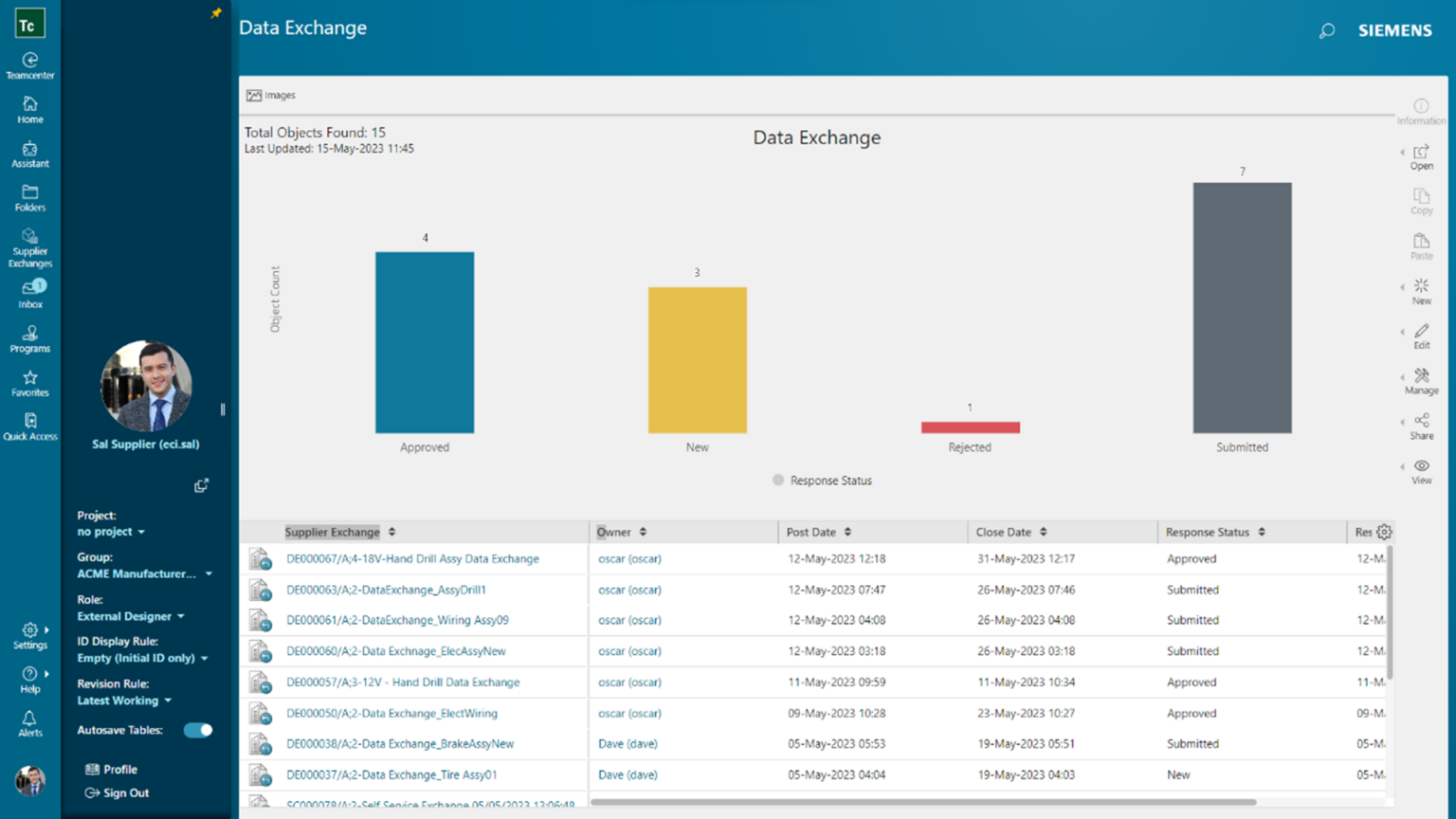The image size is (1456, 819).
Task: Open the Assistant panel
Action: 29,154
